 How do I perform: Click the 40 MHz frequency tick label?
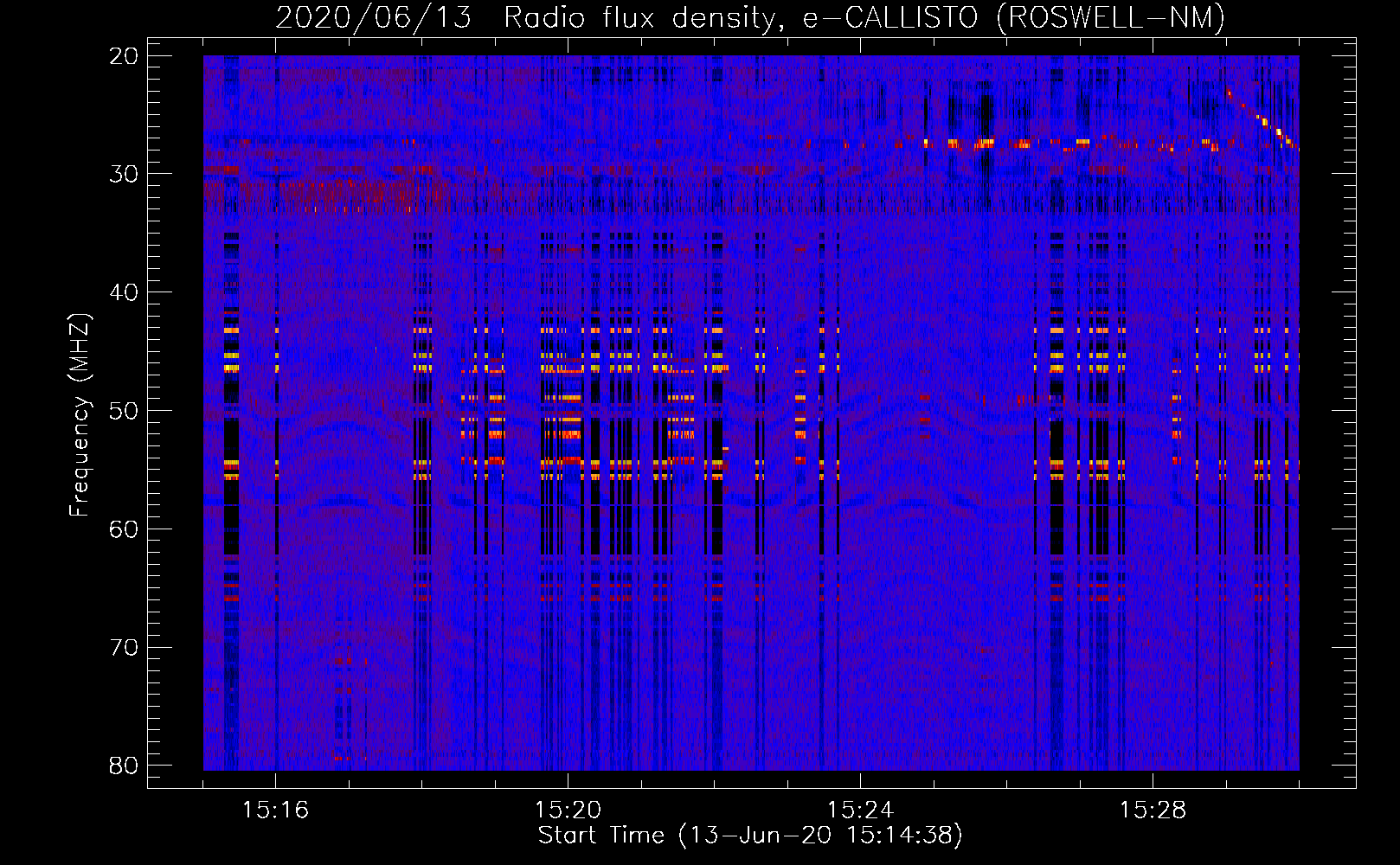pyautogui.click(x=124, y=292)
